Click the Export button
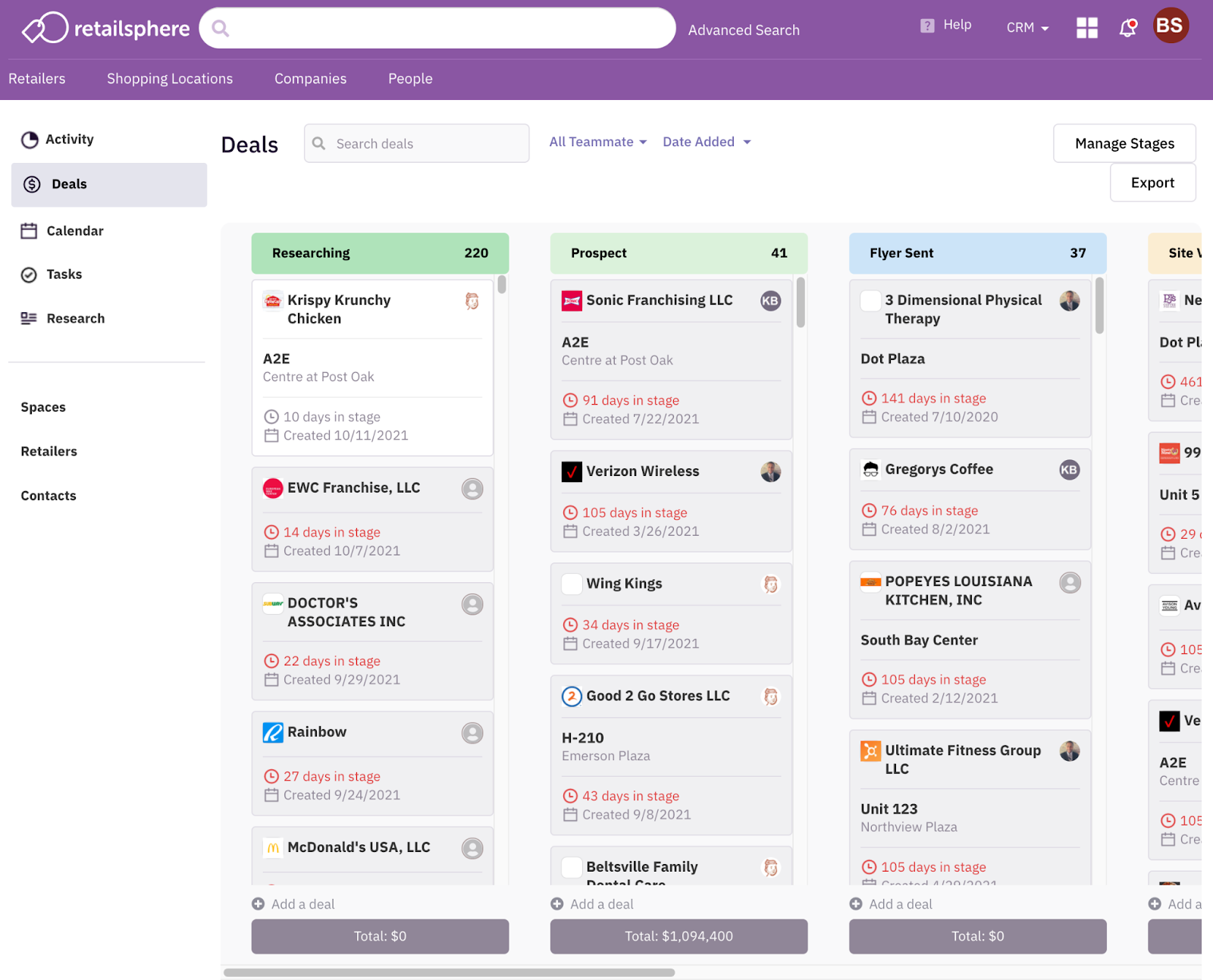 click(x=1152, y=183)
